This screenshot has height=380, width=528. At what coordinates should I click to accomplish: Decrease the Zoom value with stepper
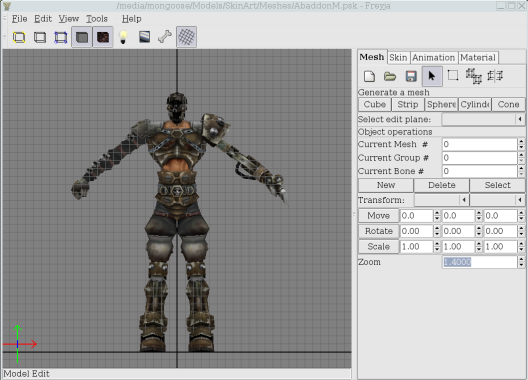point(521,265)
